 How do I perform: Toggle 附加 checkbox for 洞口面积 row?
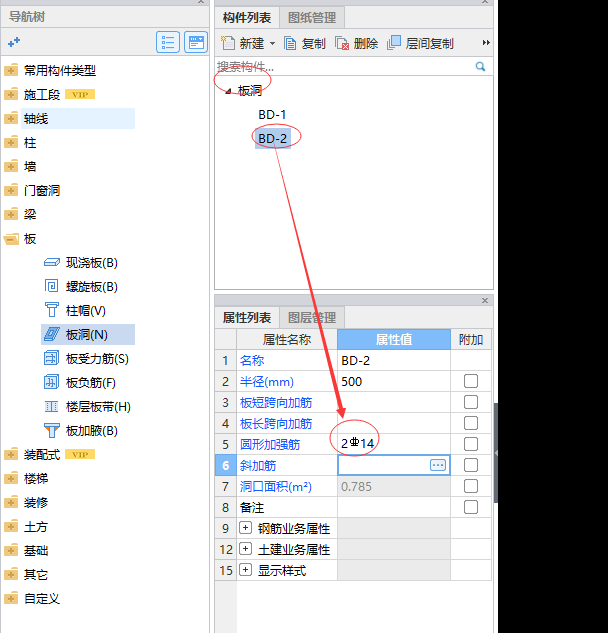(471, 486)
